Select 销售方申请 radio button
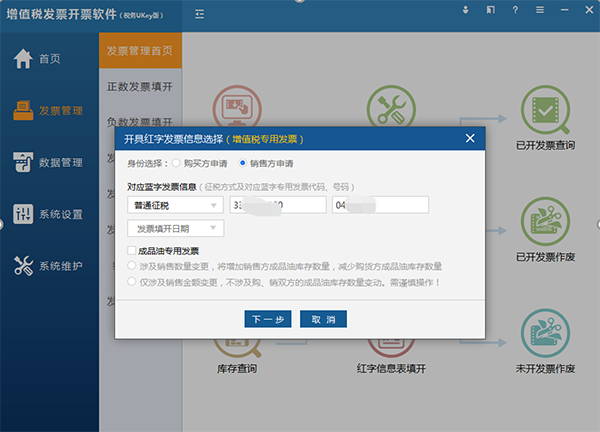Image resolution: width=600 pixels, height=432 pixels. (243, 162)
